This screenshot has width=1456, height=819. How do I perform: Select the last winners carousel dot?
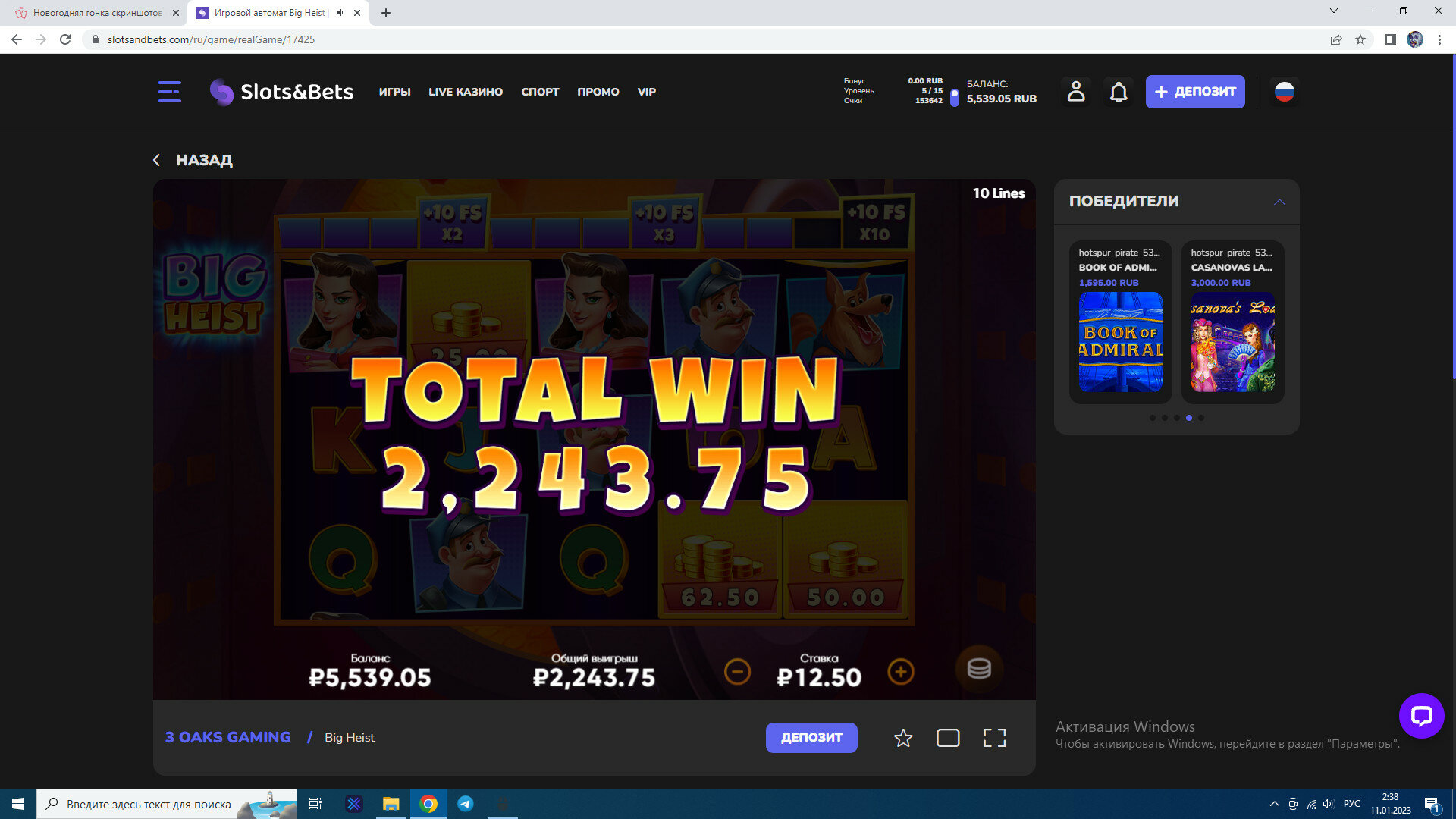click(x=1201, y=418)
